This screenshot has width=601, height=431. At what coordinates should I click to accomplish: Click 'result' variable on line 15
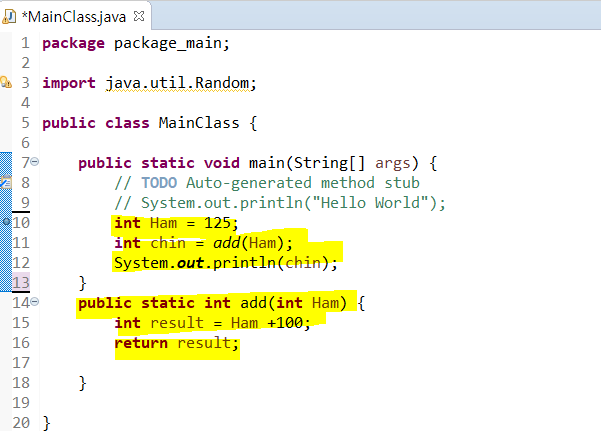(x=177, y=323)
